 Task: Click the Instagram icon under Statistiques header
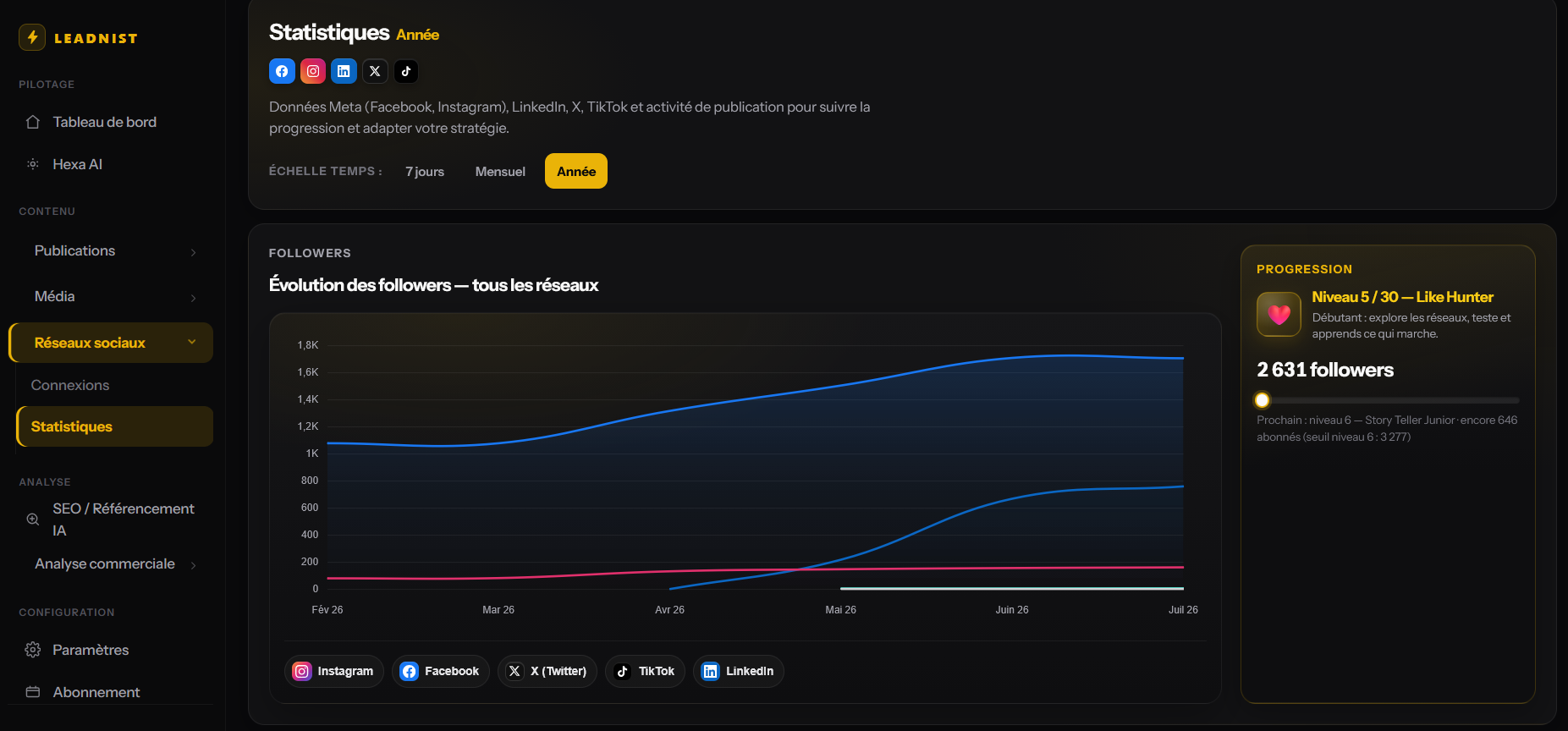tap(313, 71)
